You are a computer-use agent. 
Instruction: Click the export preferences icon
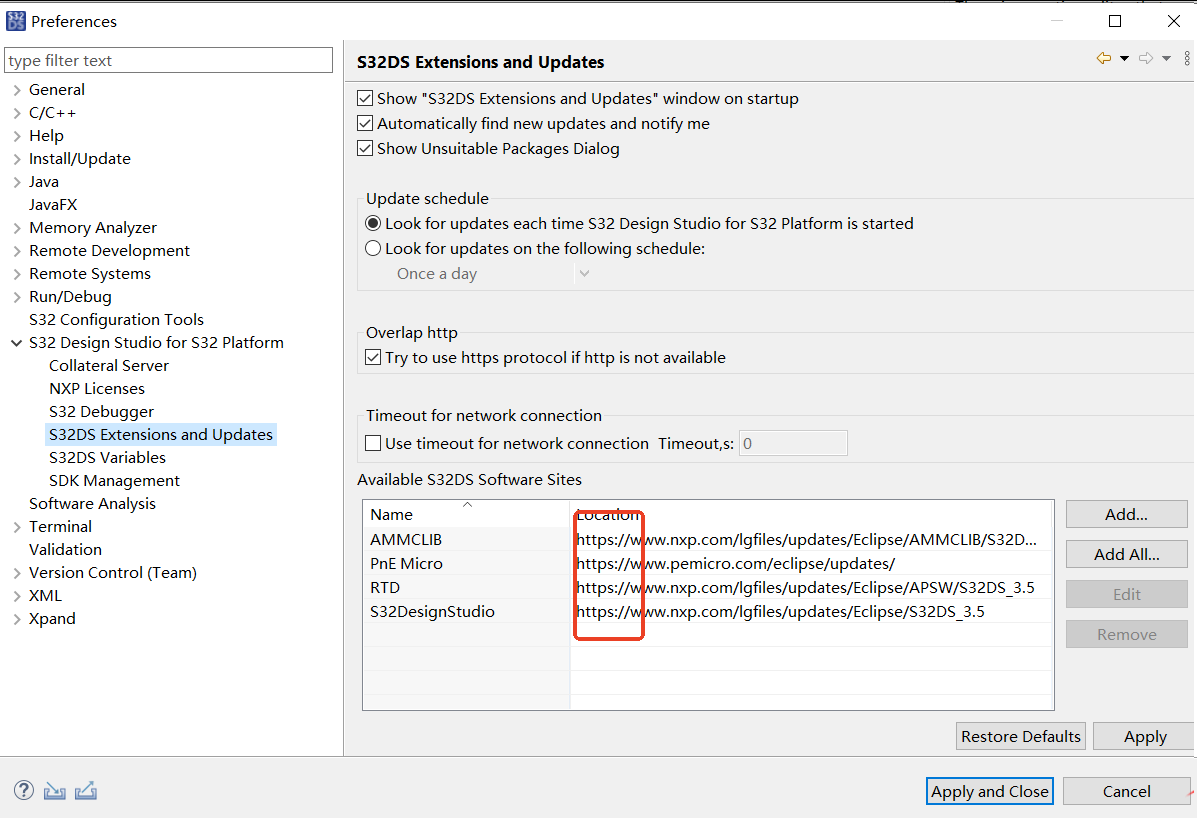pos(86,791)
